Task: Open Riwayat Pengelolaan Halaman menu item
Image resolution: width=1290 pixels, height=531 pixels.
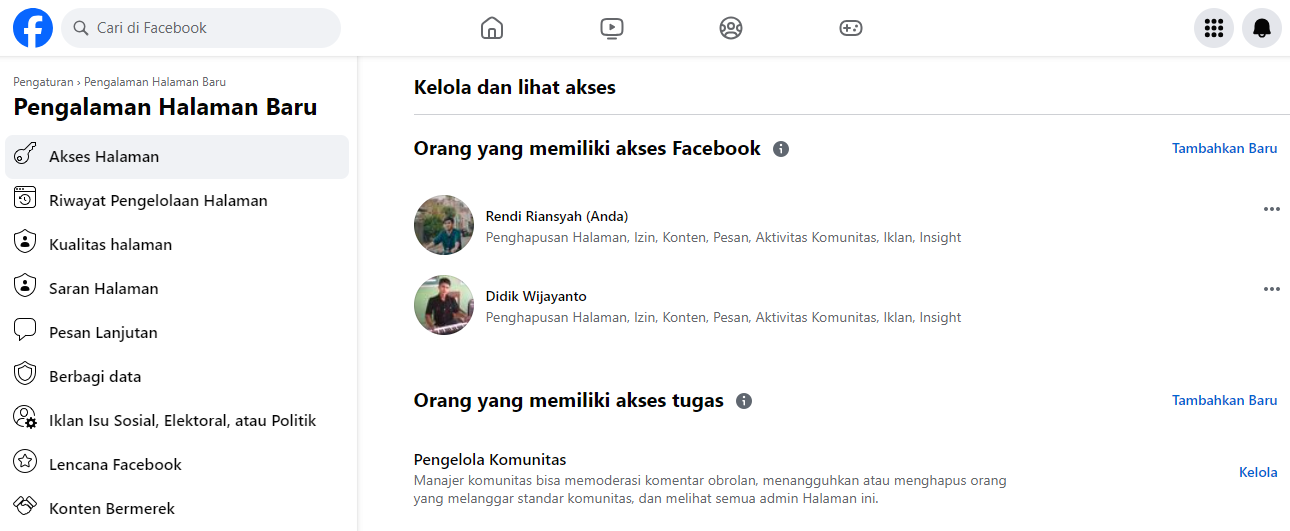Action: coord(177,200)
